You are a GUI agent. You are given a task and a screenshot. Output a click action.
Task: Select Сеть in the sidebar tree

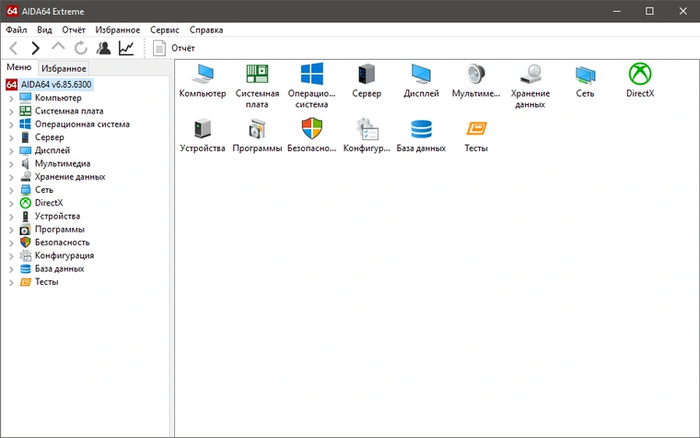coord(44,190)
